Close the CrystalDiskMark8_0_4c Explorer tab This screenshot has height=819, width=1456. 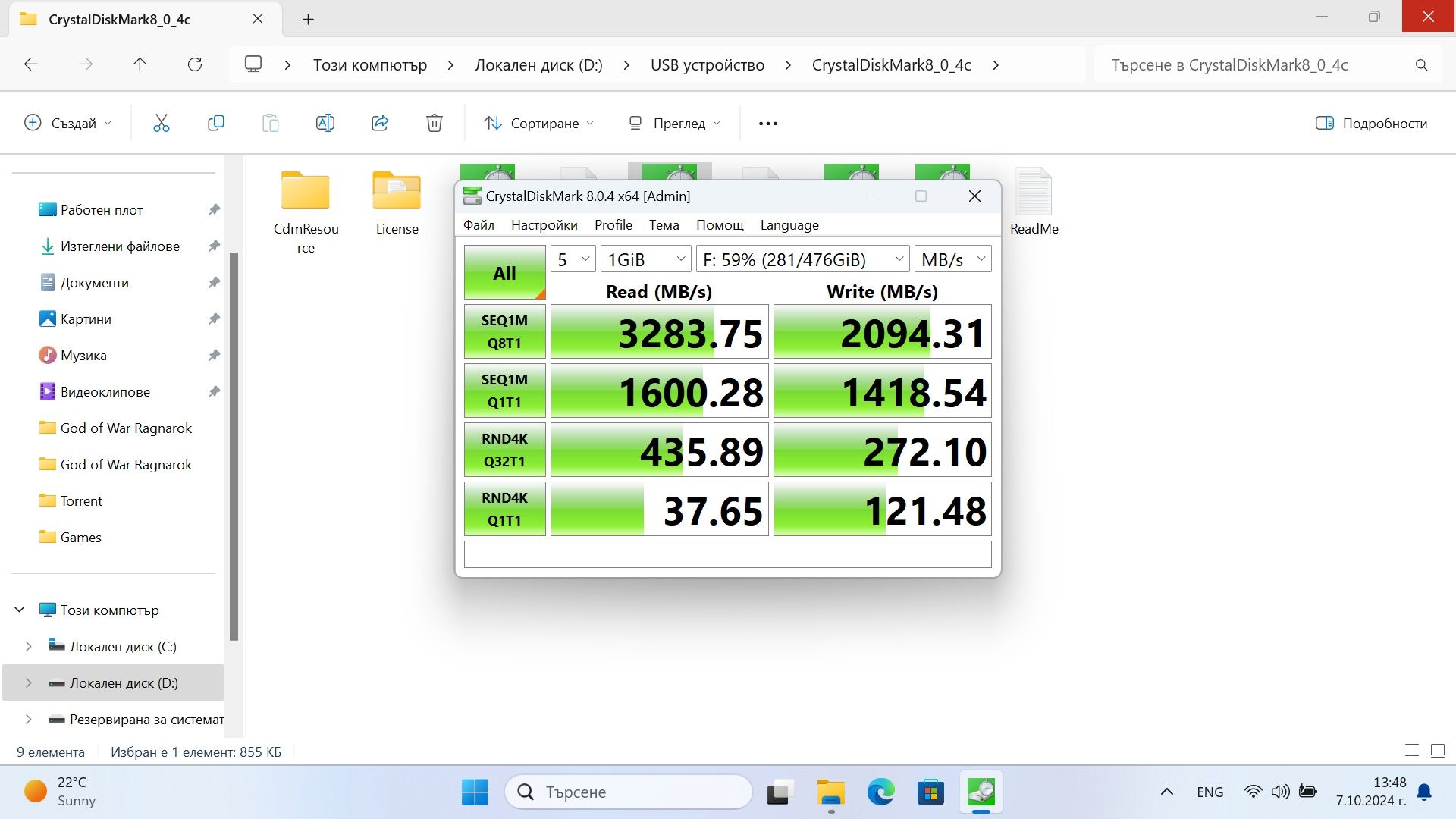(258, 19)
